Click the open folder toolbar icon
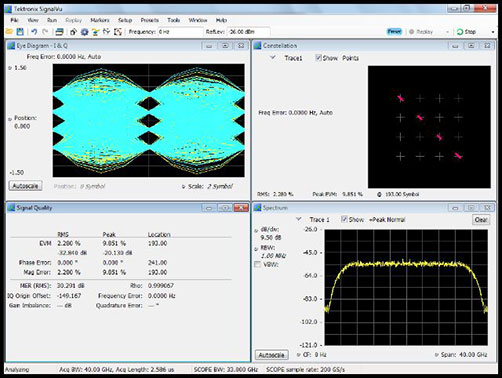Screen dimensions: 502x378 pos(9,32)
